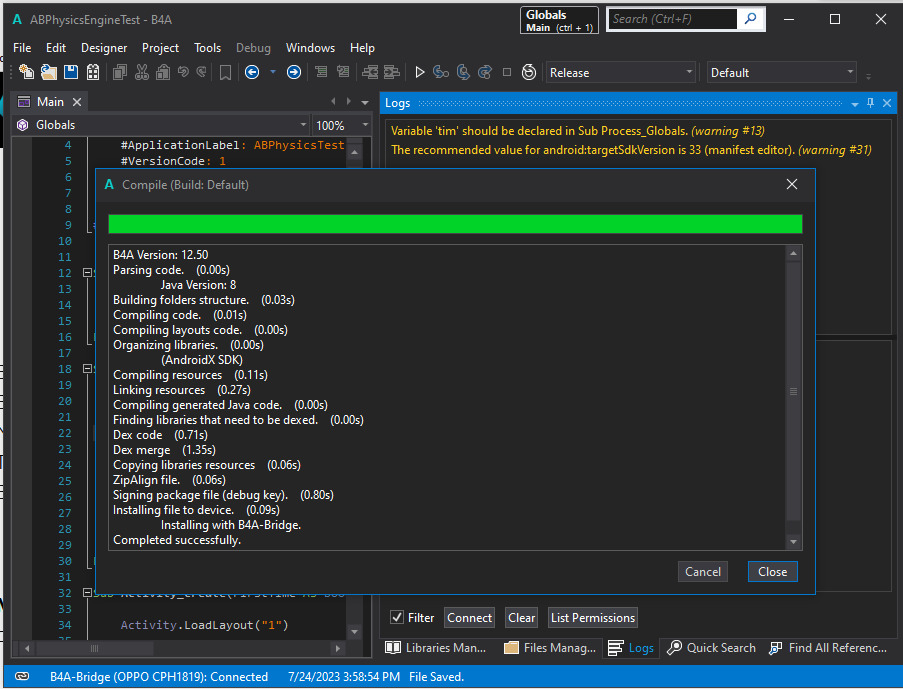This screenshot has width=903, height=689.
Task: Open the Edit menu
Action: click(x=56, y=48)
